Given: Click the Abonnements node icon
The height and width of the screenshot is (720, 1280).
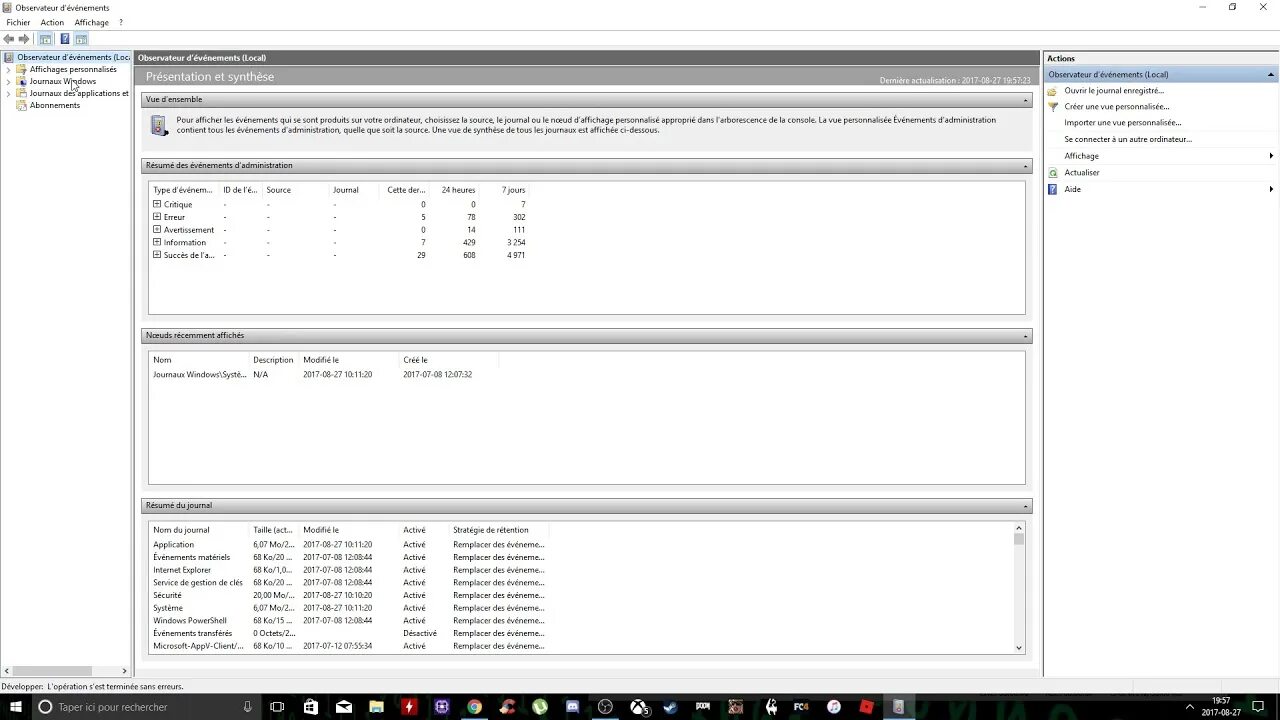Looking at the screenshot, I should click(x=22, y=105).
